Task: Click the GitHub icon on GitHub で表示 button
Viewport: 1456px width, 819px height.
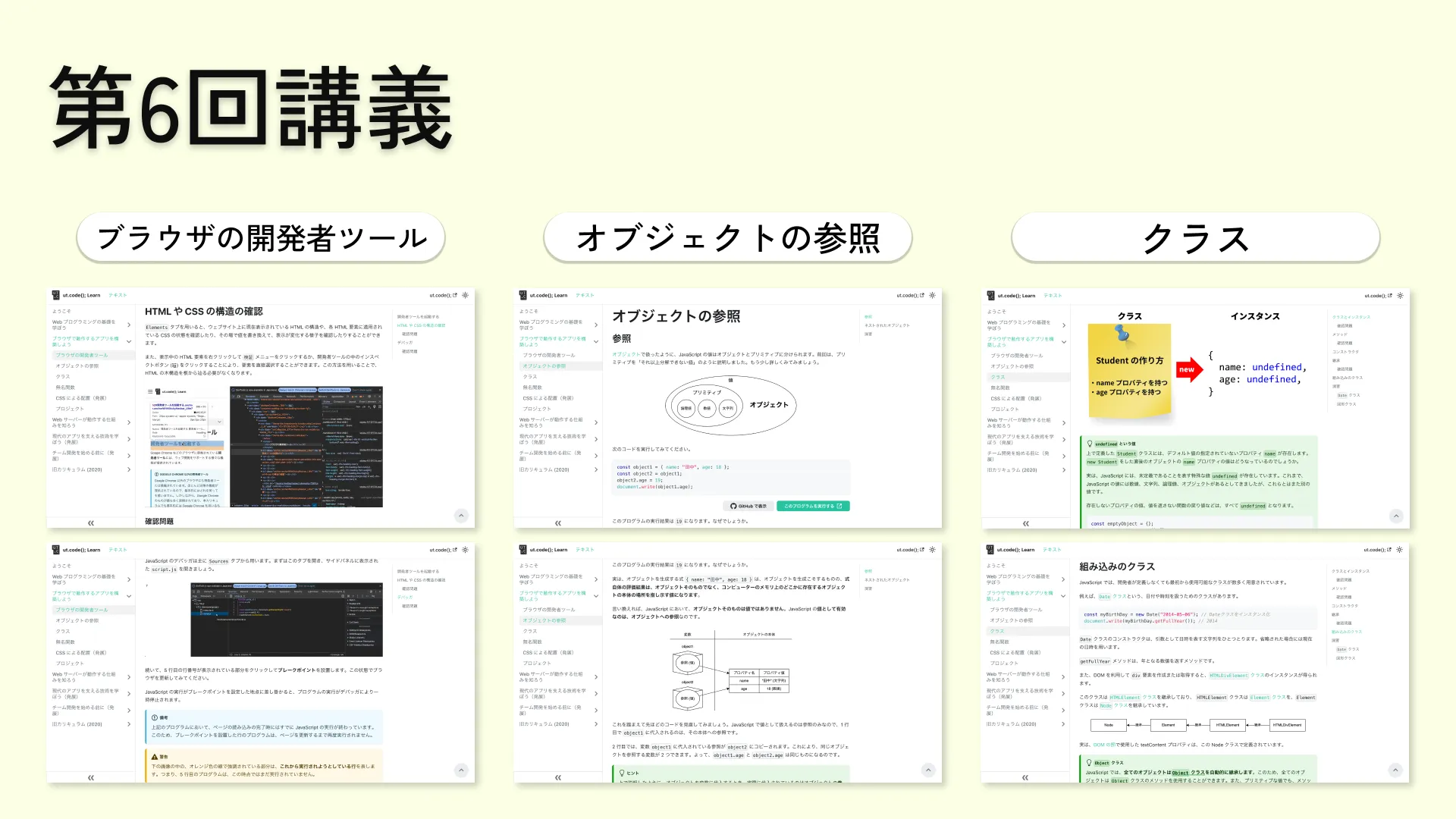Action: coord(733,506)
